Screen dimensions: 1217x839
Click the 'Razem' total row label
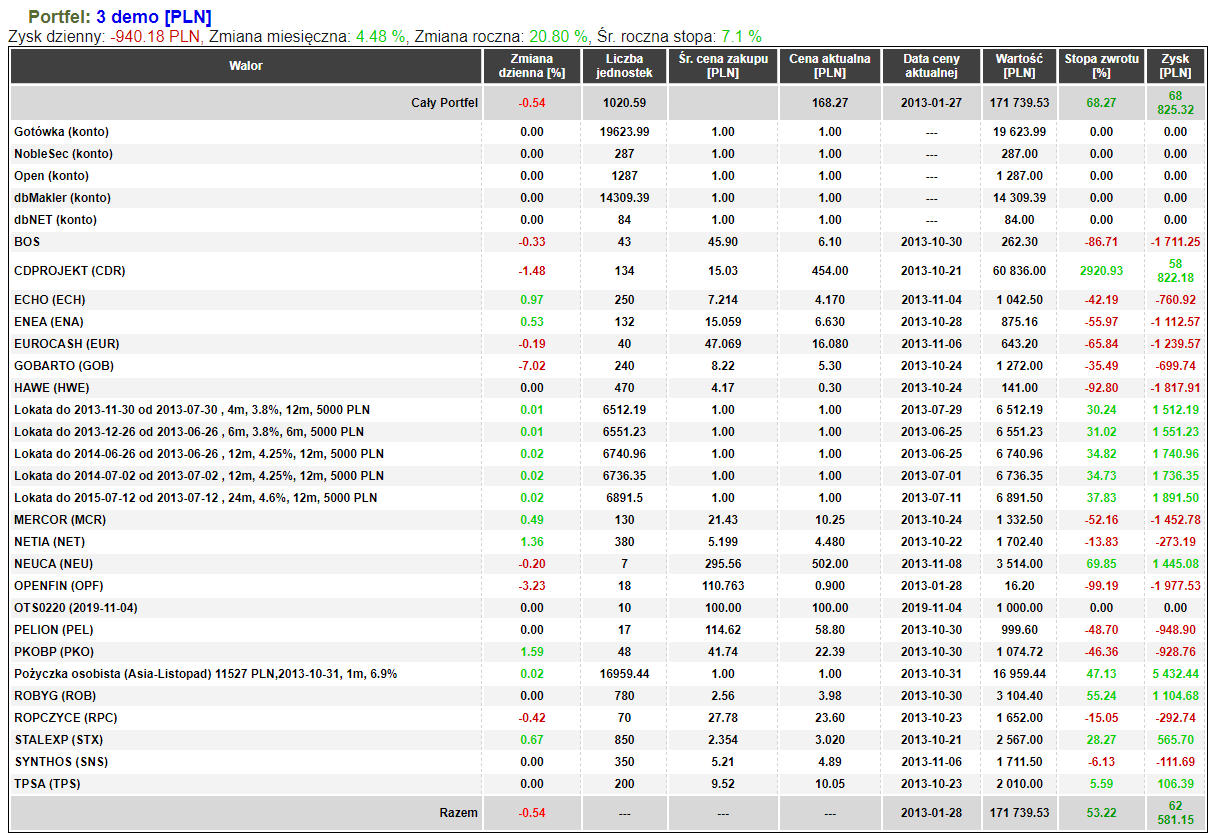[459, 813]
